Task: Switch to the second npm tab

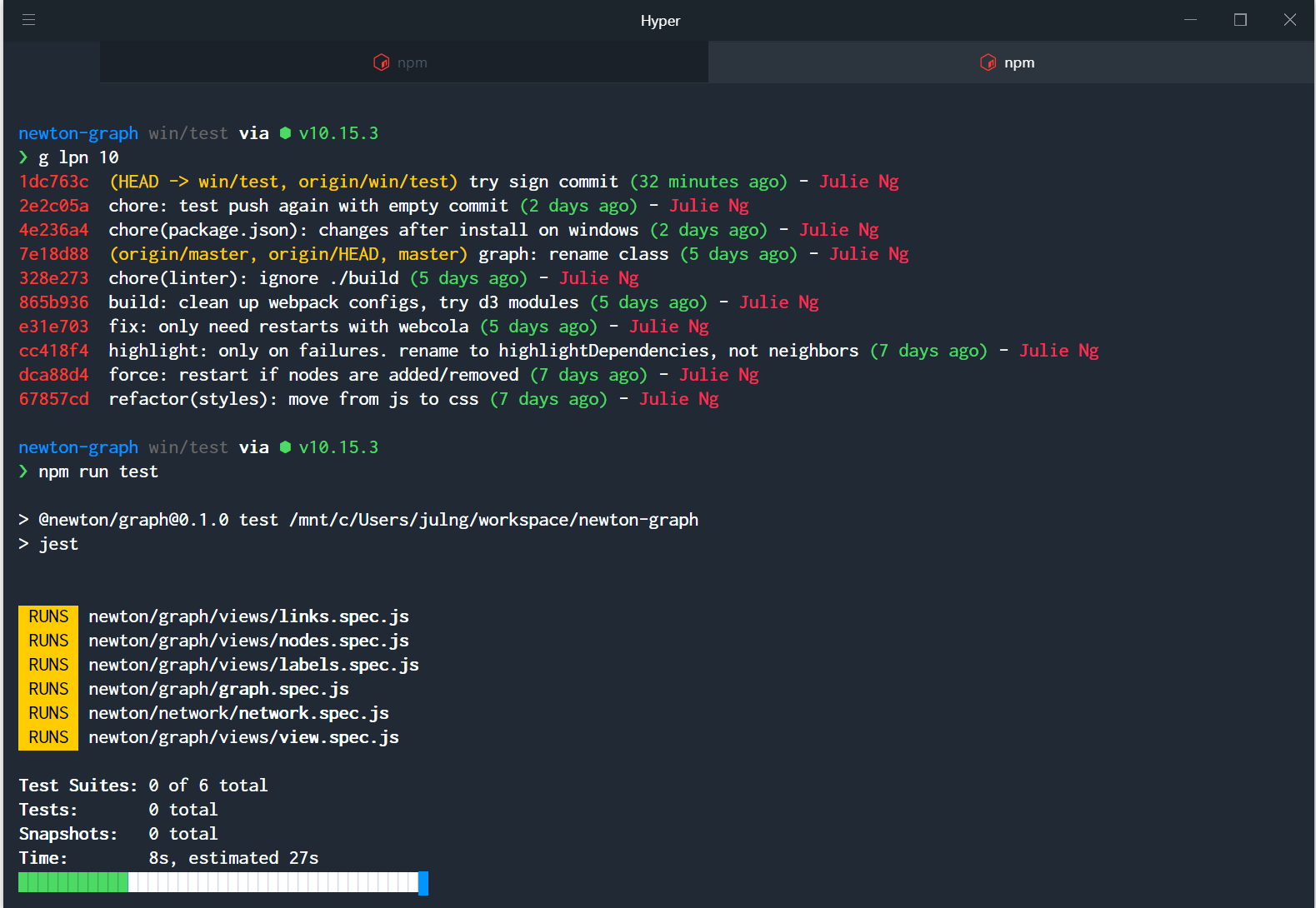Action: (x=1011, y=62)
